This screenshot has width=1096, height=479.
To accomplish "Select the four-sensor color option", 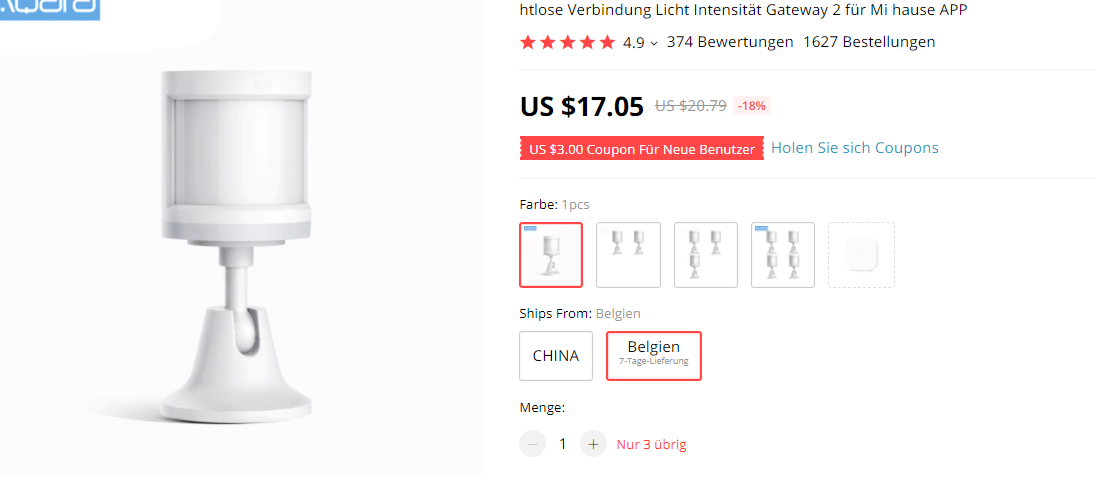I will 783,255.
